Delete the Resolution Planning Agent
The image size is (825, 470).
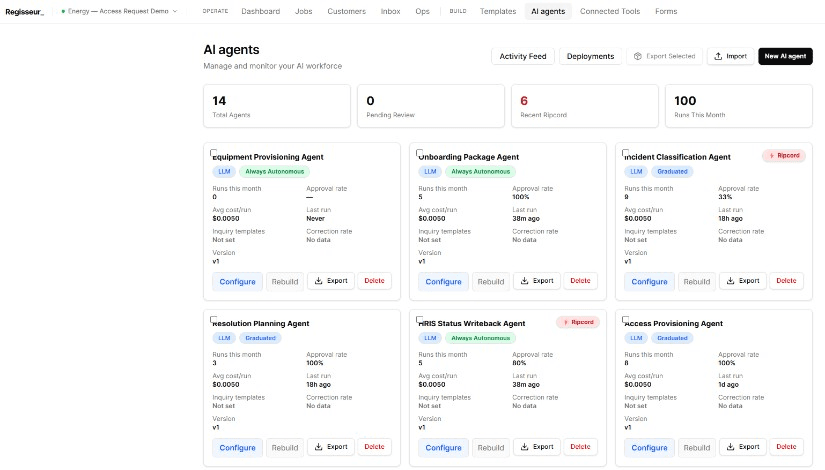coord(374,447)
